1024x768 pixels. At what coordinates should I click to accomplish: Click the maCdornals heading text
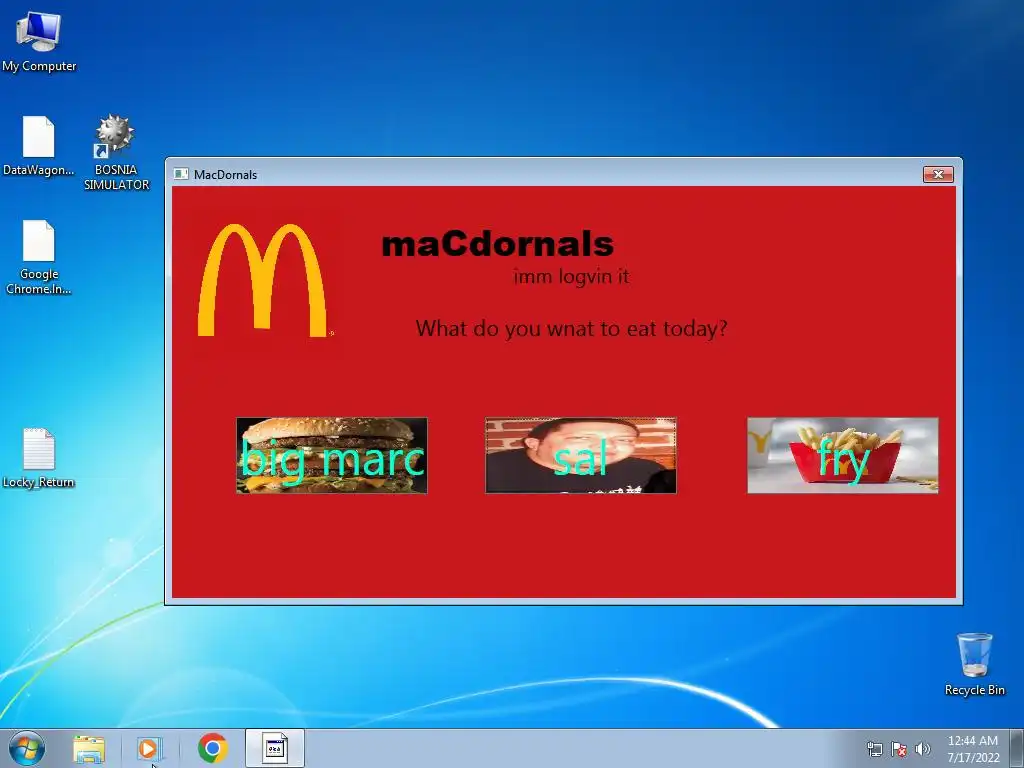[498, 244]
